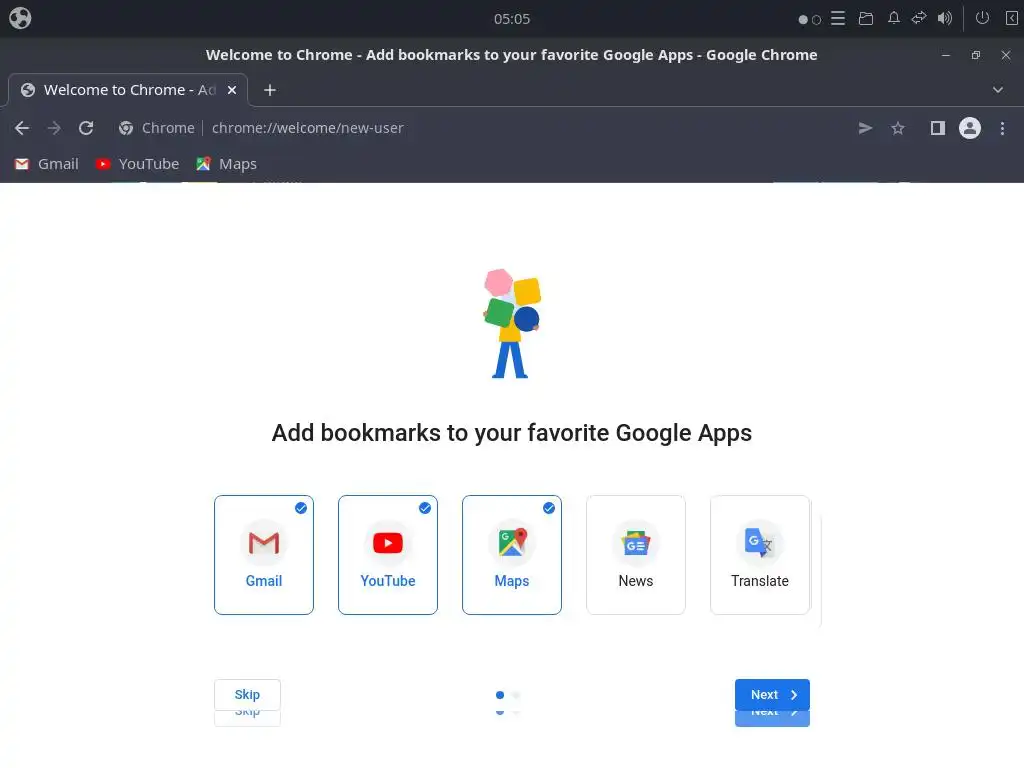The width and height of the screenshot is (1024, 768).
Task: Click the Chrome site info icon in address bar
Action: [126, 128]
